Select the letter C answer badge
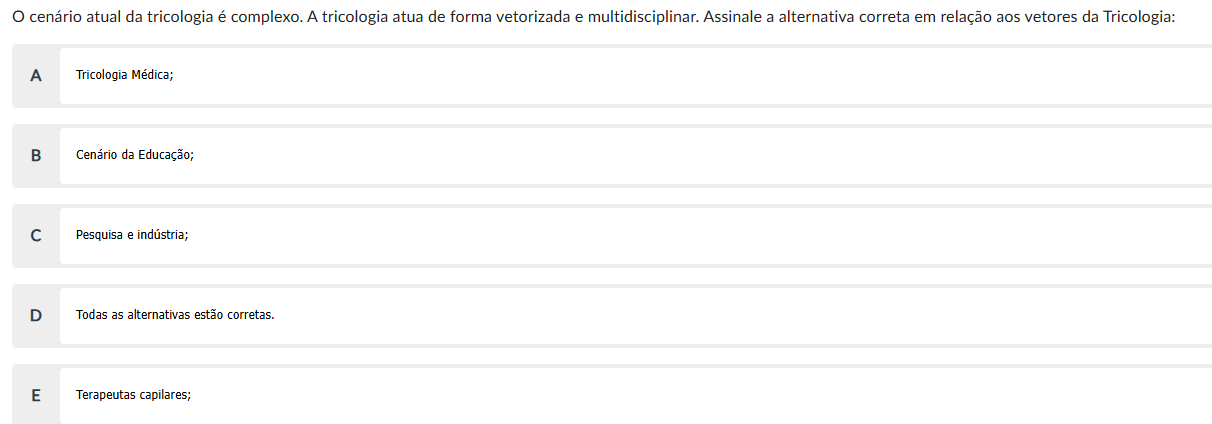1212x424 pixels. [36, 235]
